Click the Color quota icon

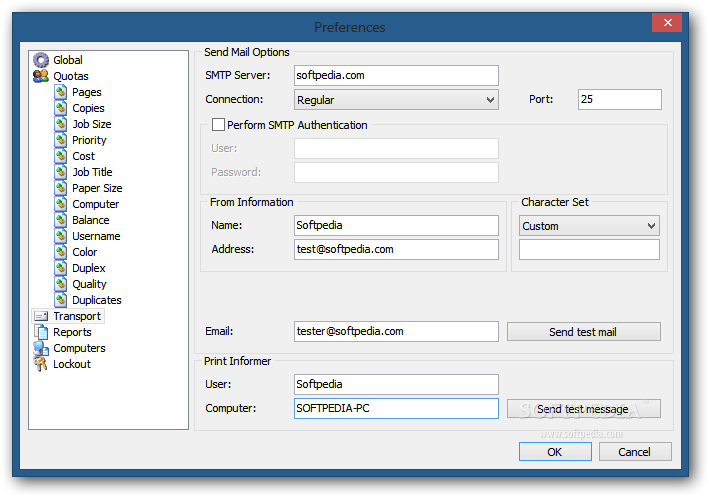(61, 252)
